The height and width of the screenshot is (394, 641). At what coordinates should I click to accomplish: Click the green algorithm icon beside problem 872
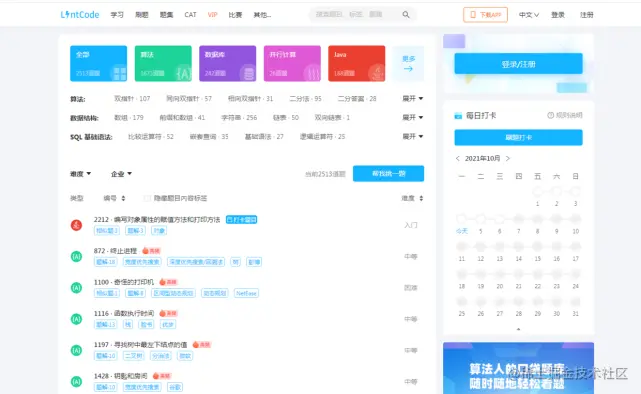(x=76, y=256)
